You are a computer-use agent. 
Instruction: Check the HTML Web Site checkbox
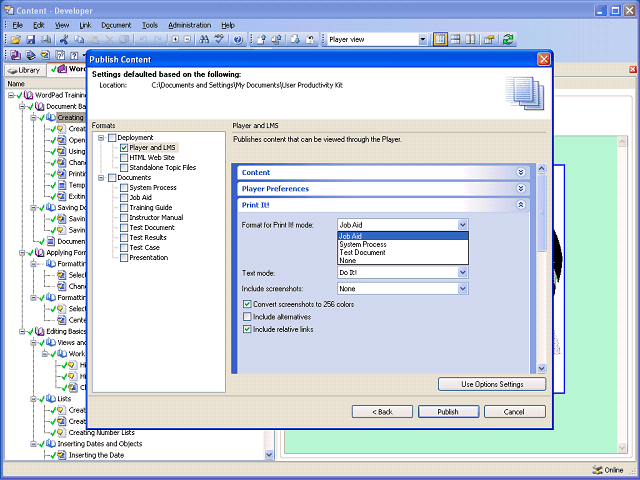point(124,158)
